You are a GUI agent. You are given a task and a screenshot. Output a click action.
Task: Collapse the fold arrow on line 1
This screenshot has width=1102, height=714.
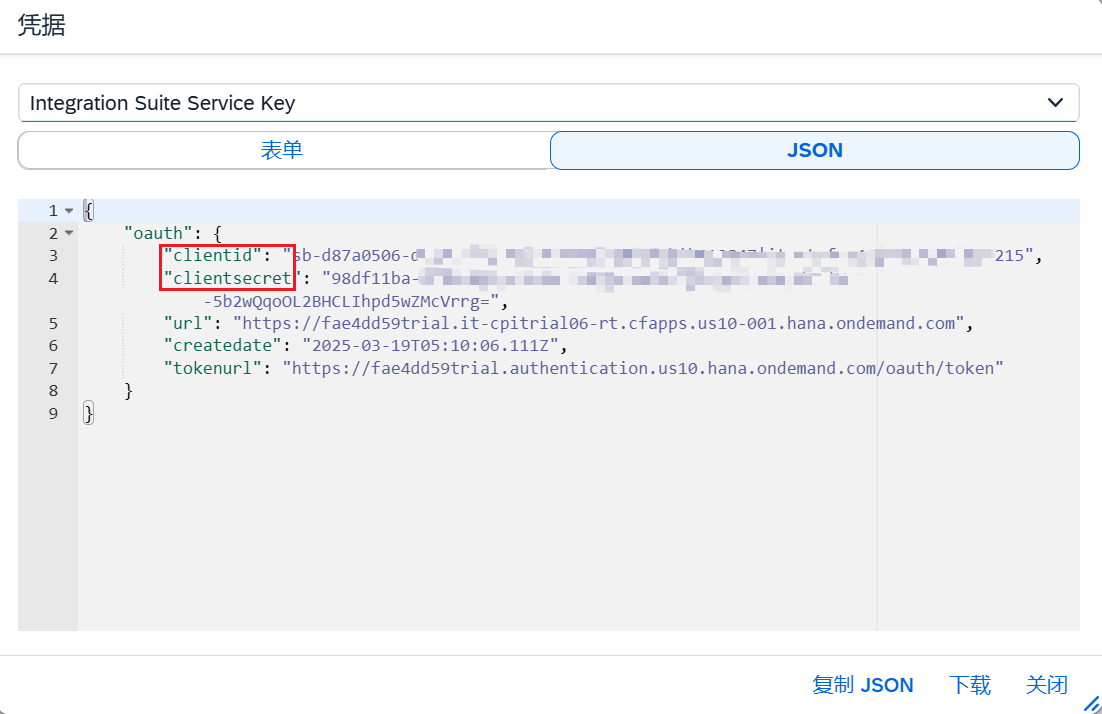[x=68, y=211]
